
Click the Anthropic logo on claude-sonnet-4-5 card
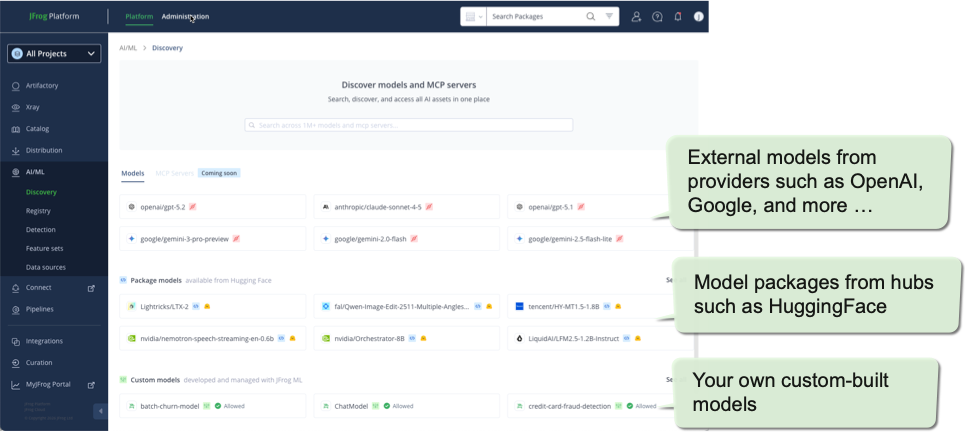(326, 207)
